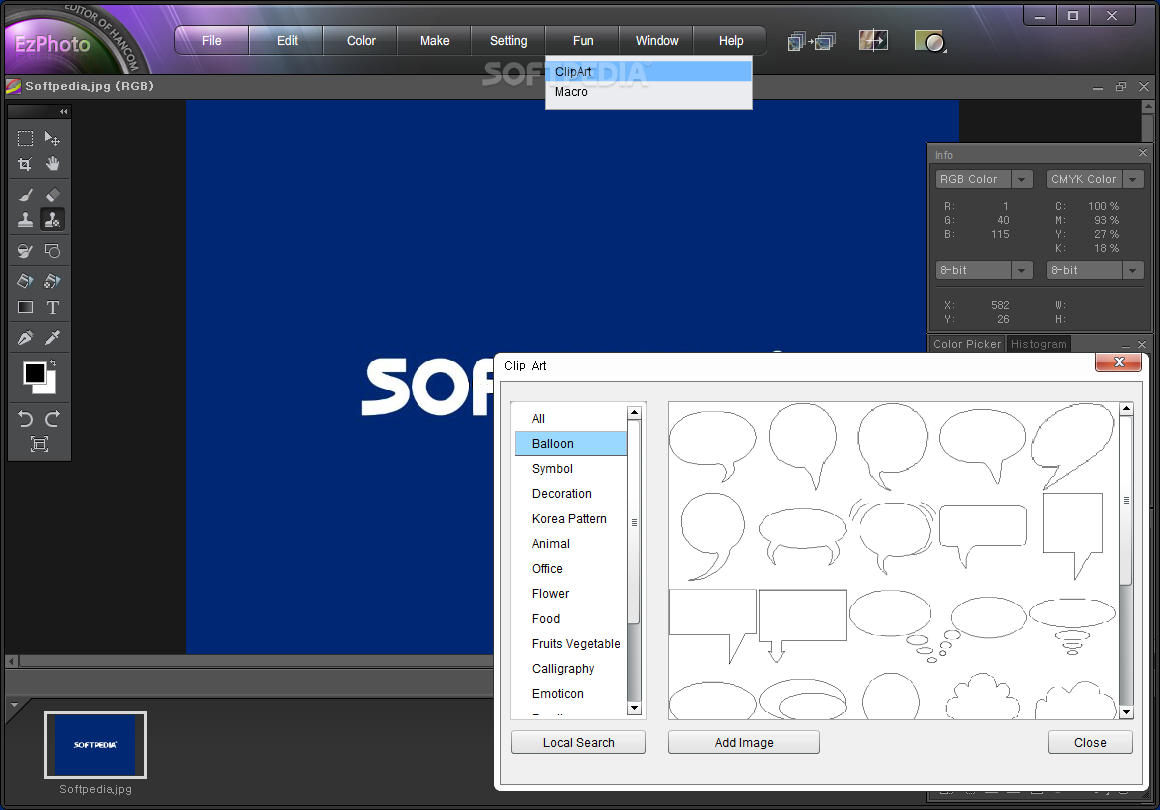
Task: Select the Calligraphy category
Action: [x=570, y=669]
